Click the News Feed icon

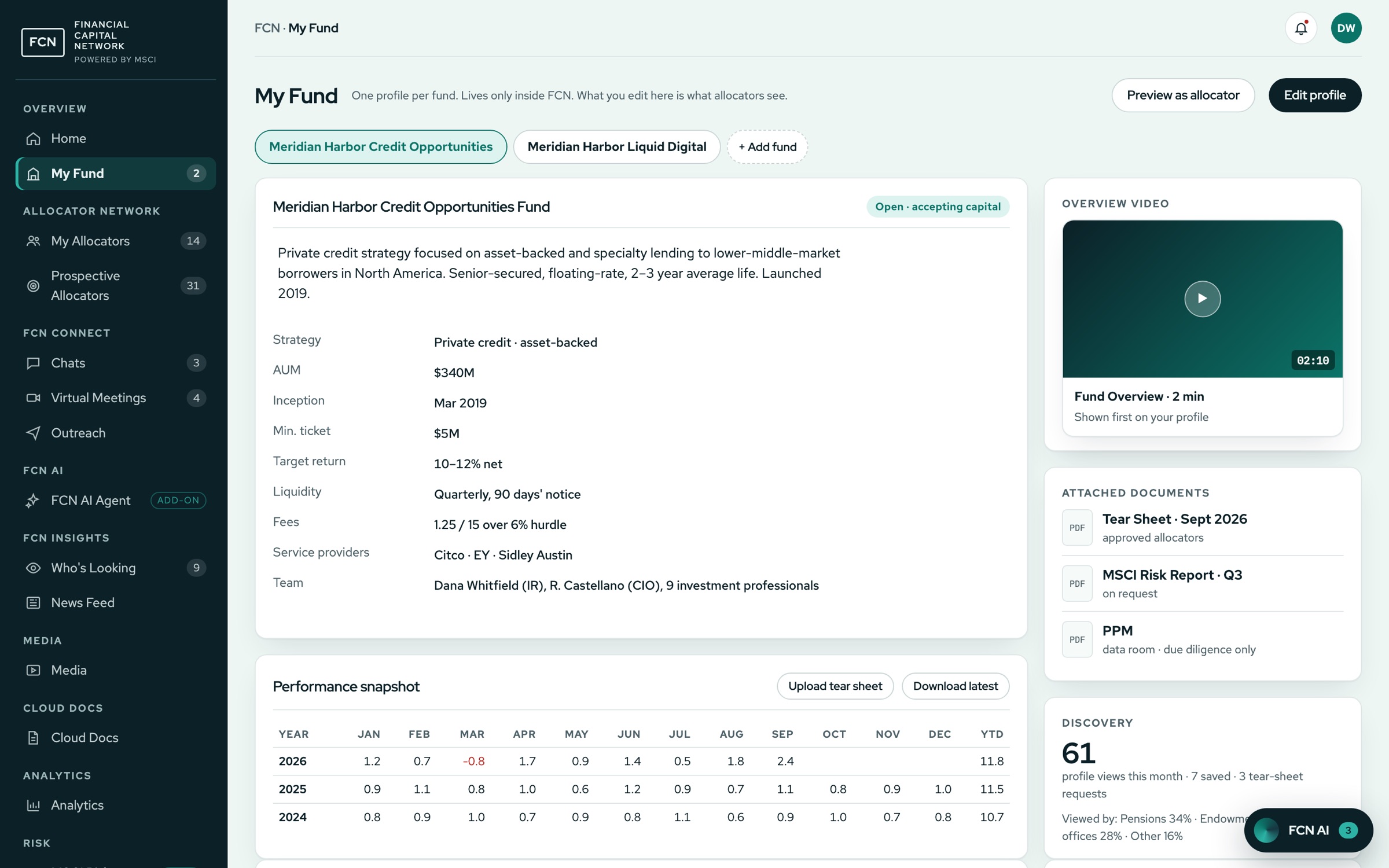(x=34, y=602)
